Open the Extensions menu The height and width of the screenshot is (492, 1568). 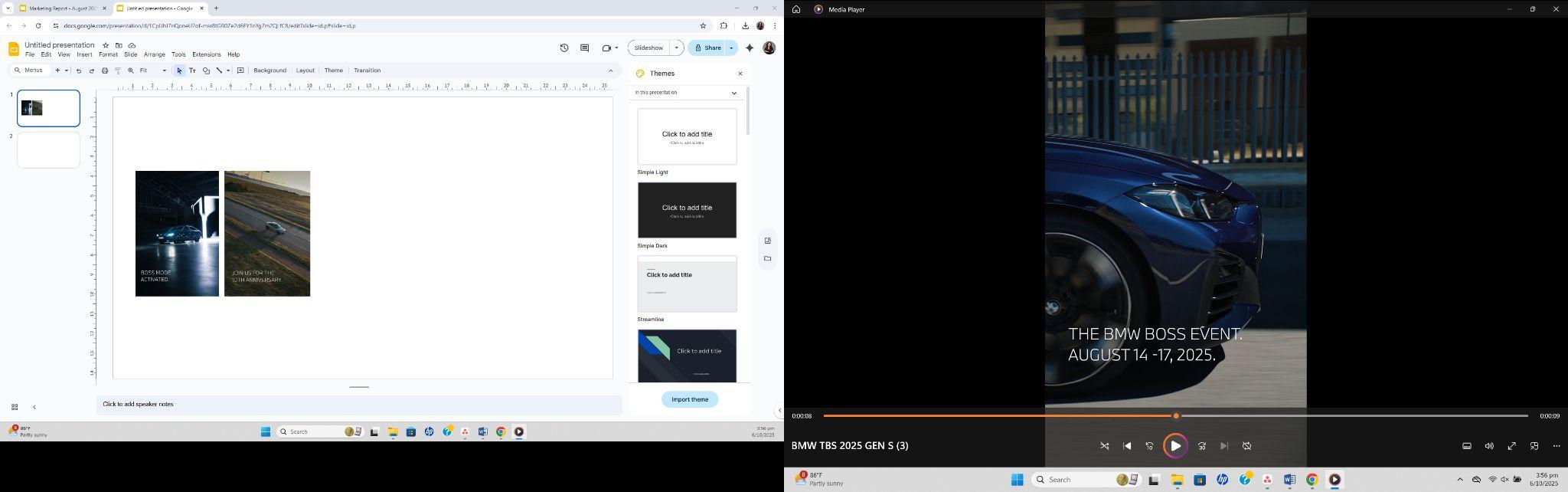coord(206,54)
